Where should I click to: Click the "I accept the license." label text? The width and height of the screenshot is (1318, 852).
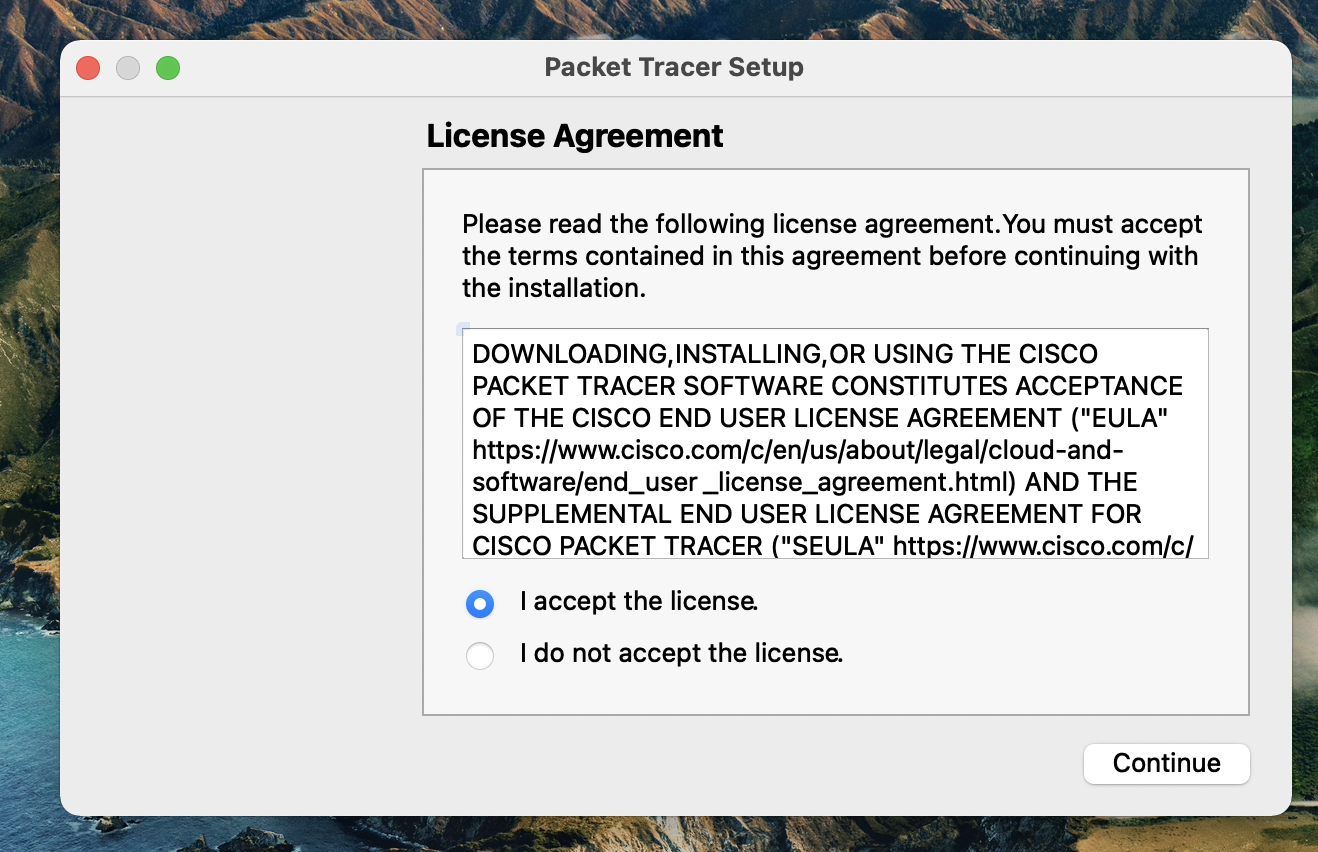[638, 602]
